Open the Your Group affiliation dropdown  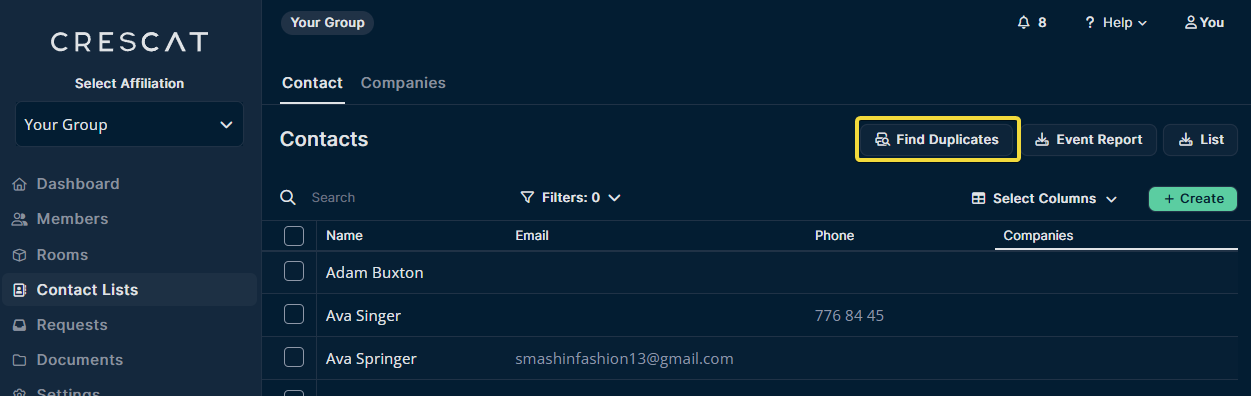pyautogui.click(x=129, y=125)
